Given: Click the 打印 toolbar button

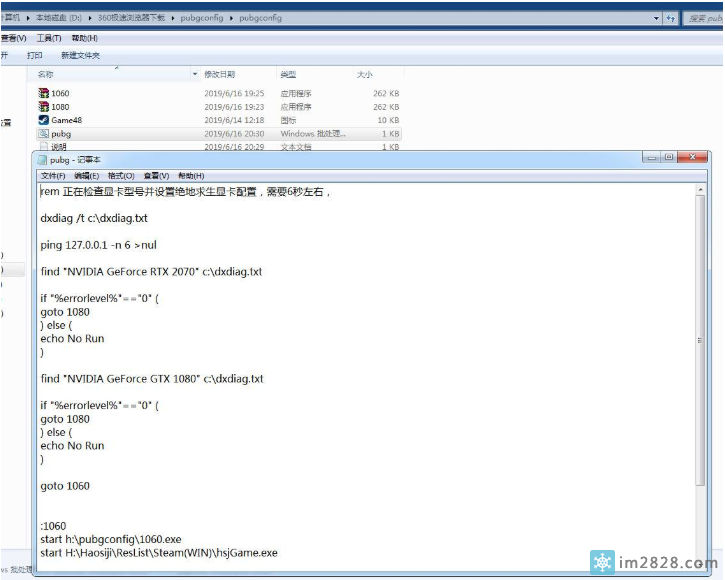Looking at the screenshot, I should coord(35,56).
